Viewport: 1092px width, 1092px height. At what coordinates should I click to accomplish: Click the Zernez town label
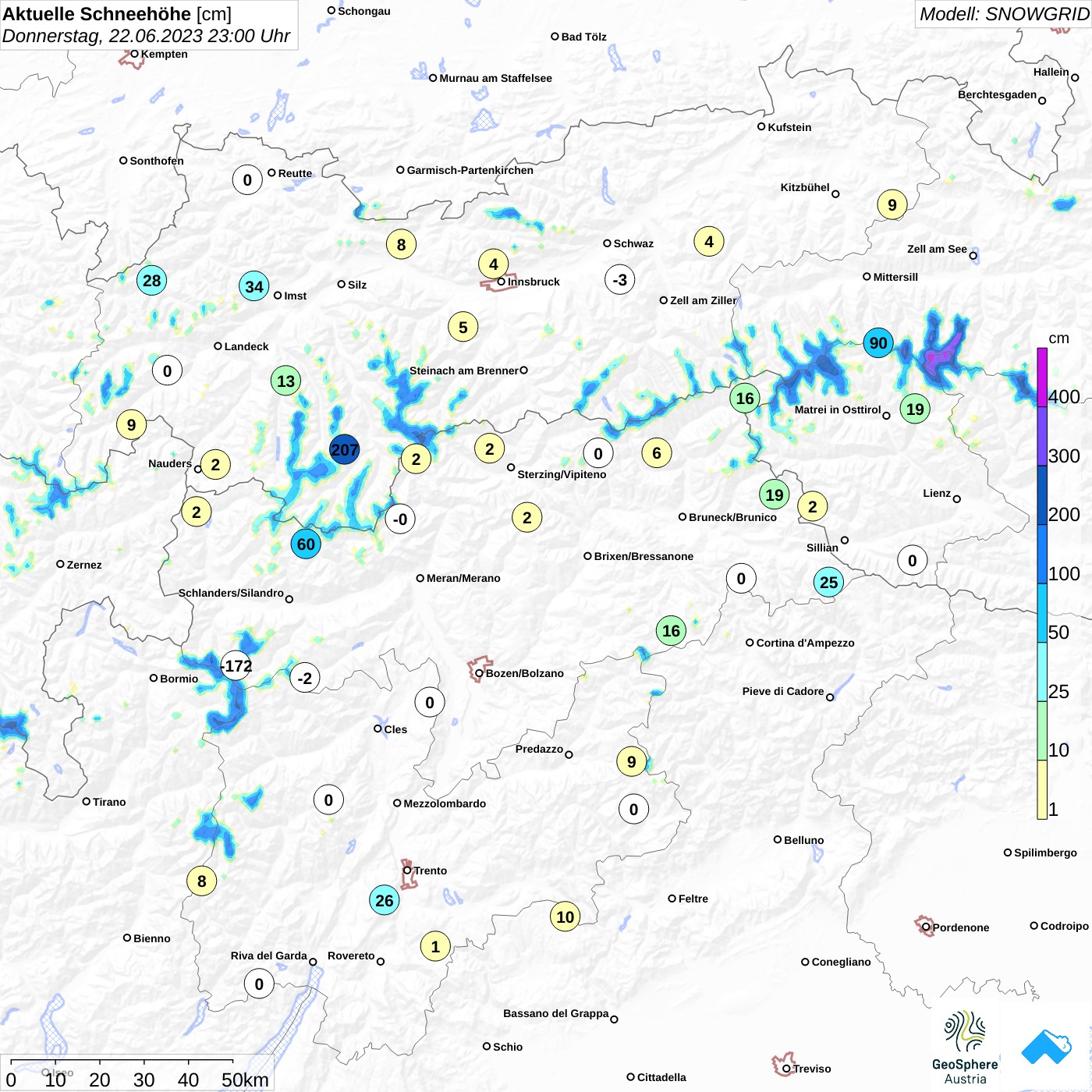84,565
